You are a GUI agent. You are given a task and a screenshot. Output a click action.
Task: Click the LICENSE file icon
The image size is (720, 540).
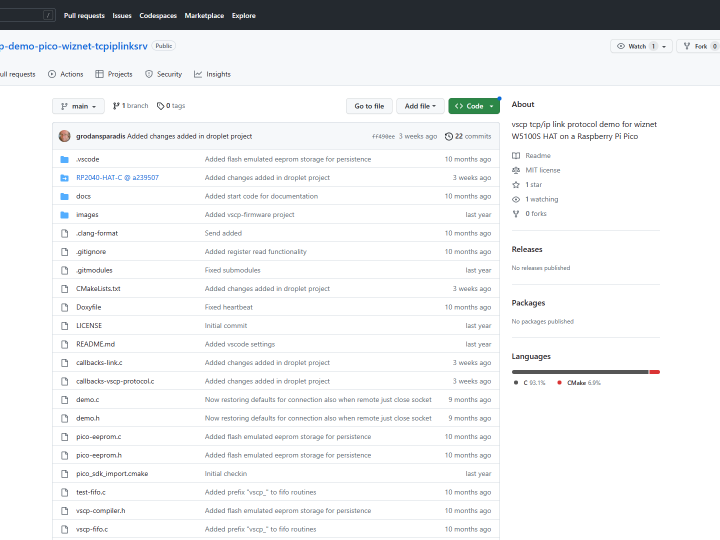click(x=64, y=326)
